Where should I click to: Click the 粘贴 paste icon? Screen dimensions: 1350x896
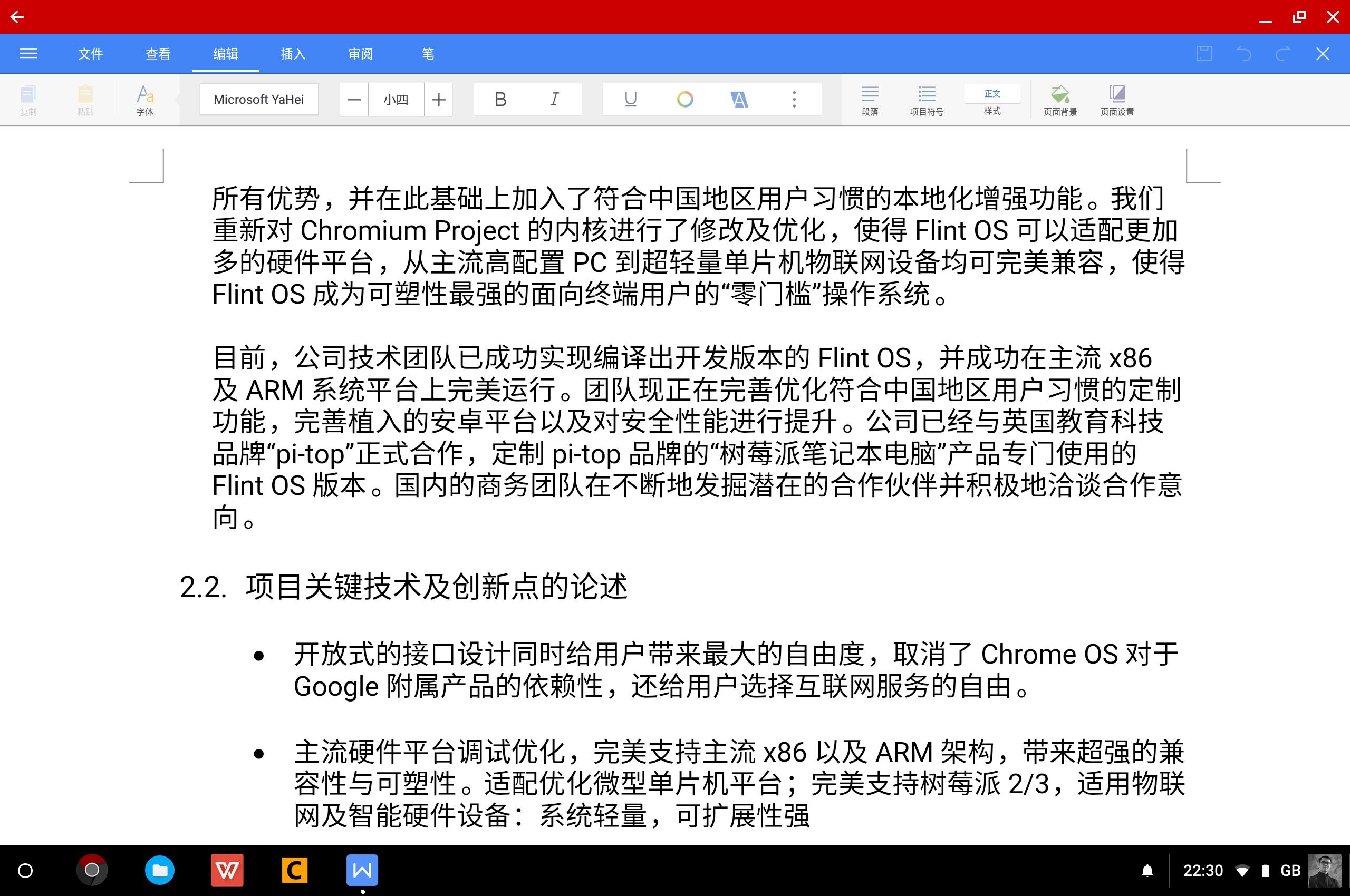pos(85,100)
